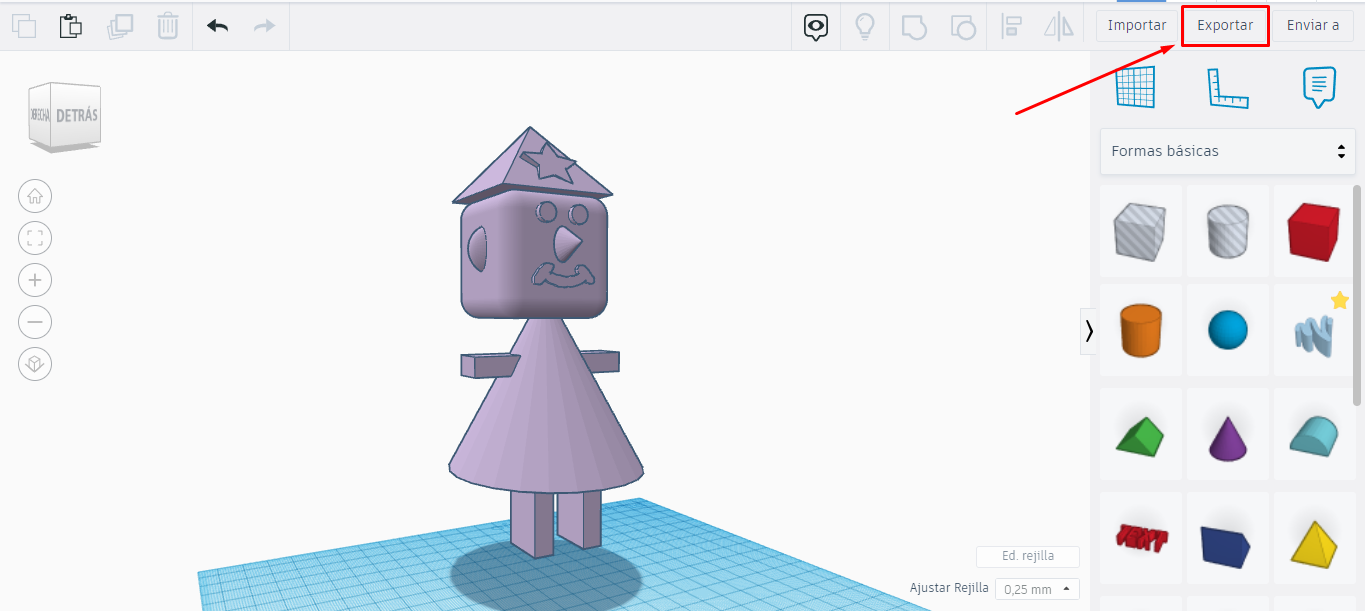1365x611 pixels.
Task: Click the Importar button
Action: tap(1137, 26)
